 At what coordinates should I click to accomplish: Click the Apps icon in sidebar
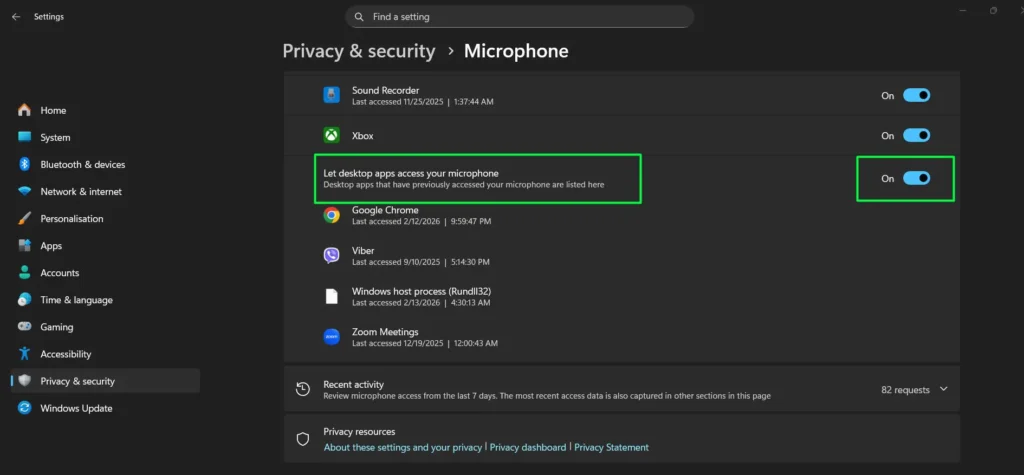24,246
